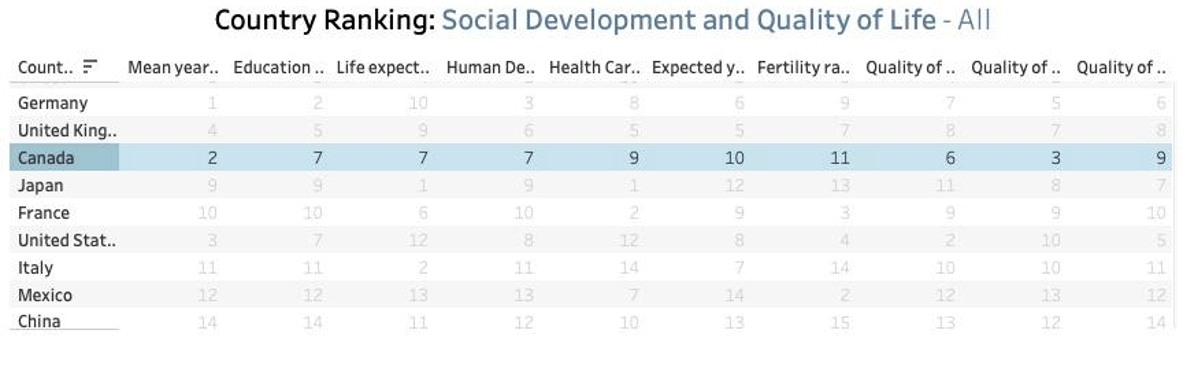Screen dimensions: 1198x368
Task: Click the Mean years column header
Action: tap(173, 67)
